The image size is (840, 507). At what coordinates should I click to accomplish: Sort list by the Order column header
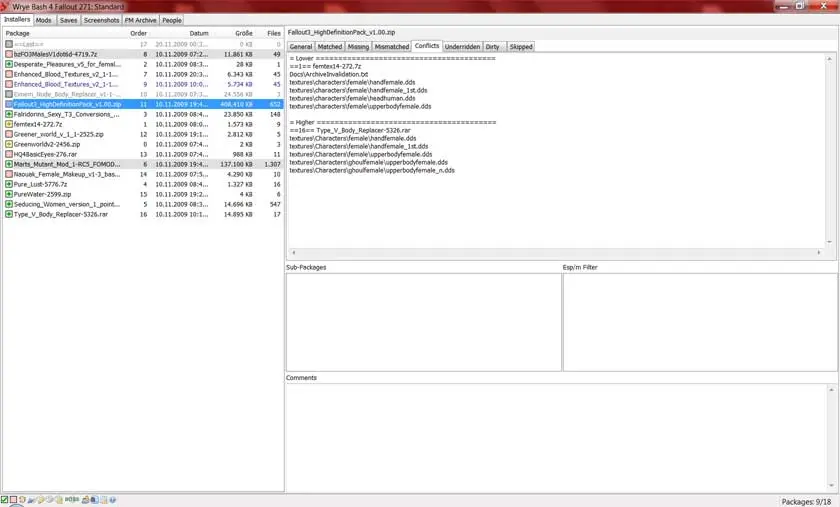(138, 33)
